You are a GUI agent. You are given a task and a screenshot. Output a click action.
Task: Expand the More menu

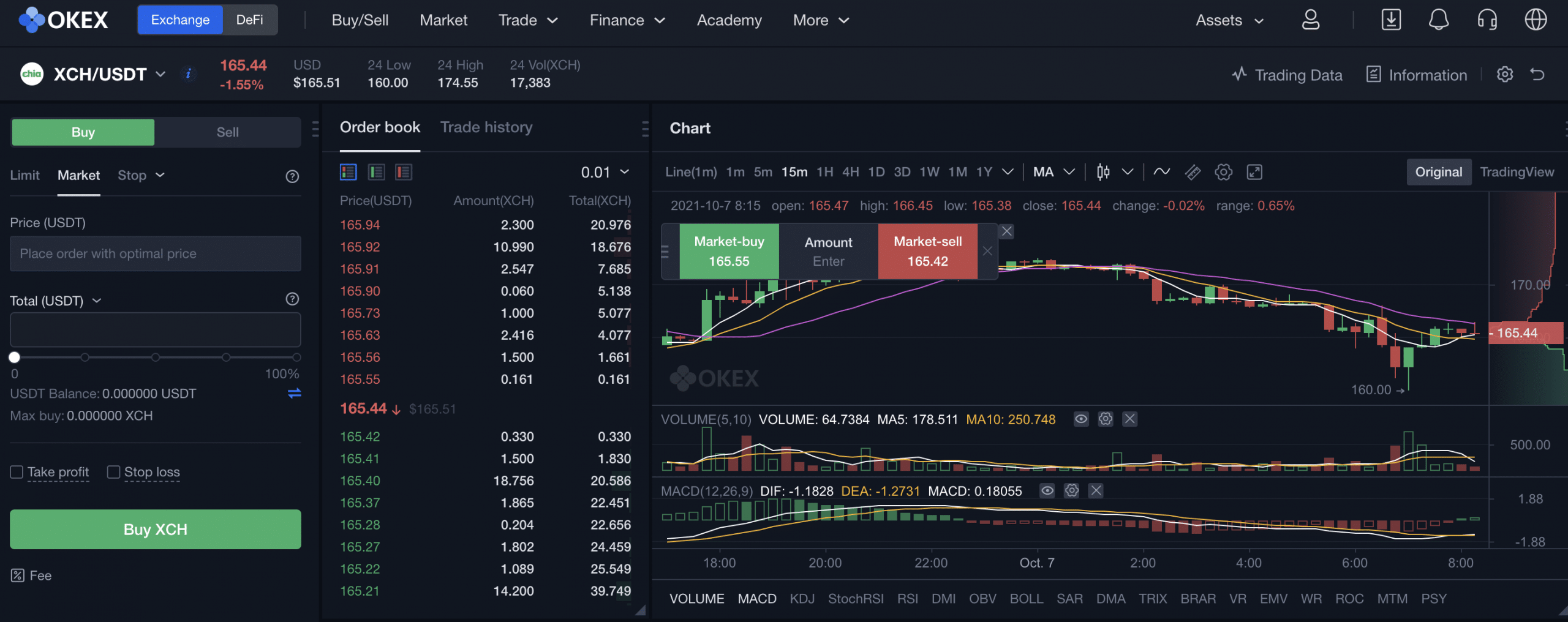point(821,20)
